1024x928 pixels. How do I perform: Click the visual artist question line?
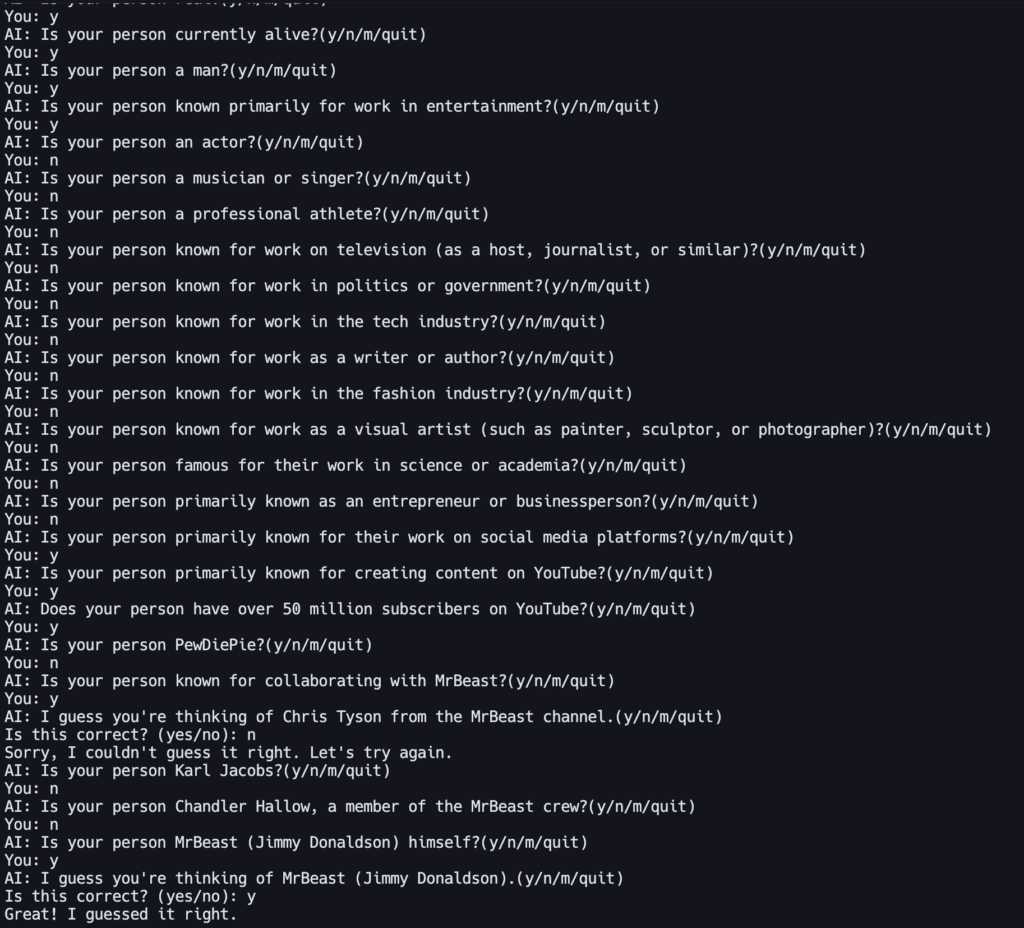coord(497,430)
